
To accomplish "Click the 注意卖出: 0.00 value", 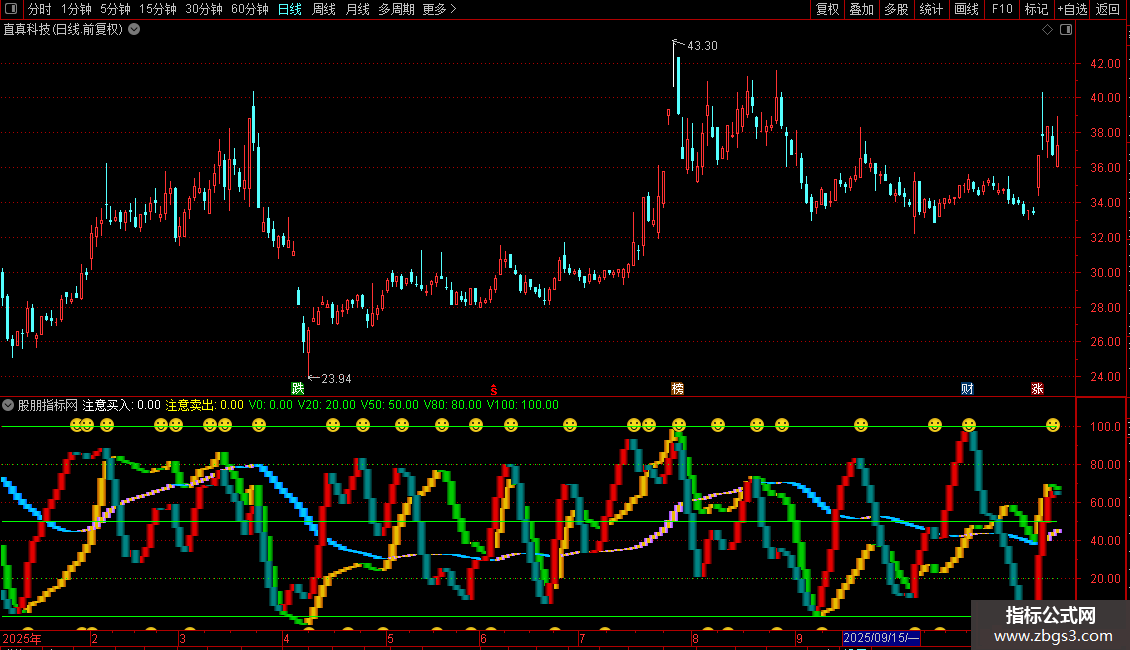I will 205,405.
